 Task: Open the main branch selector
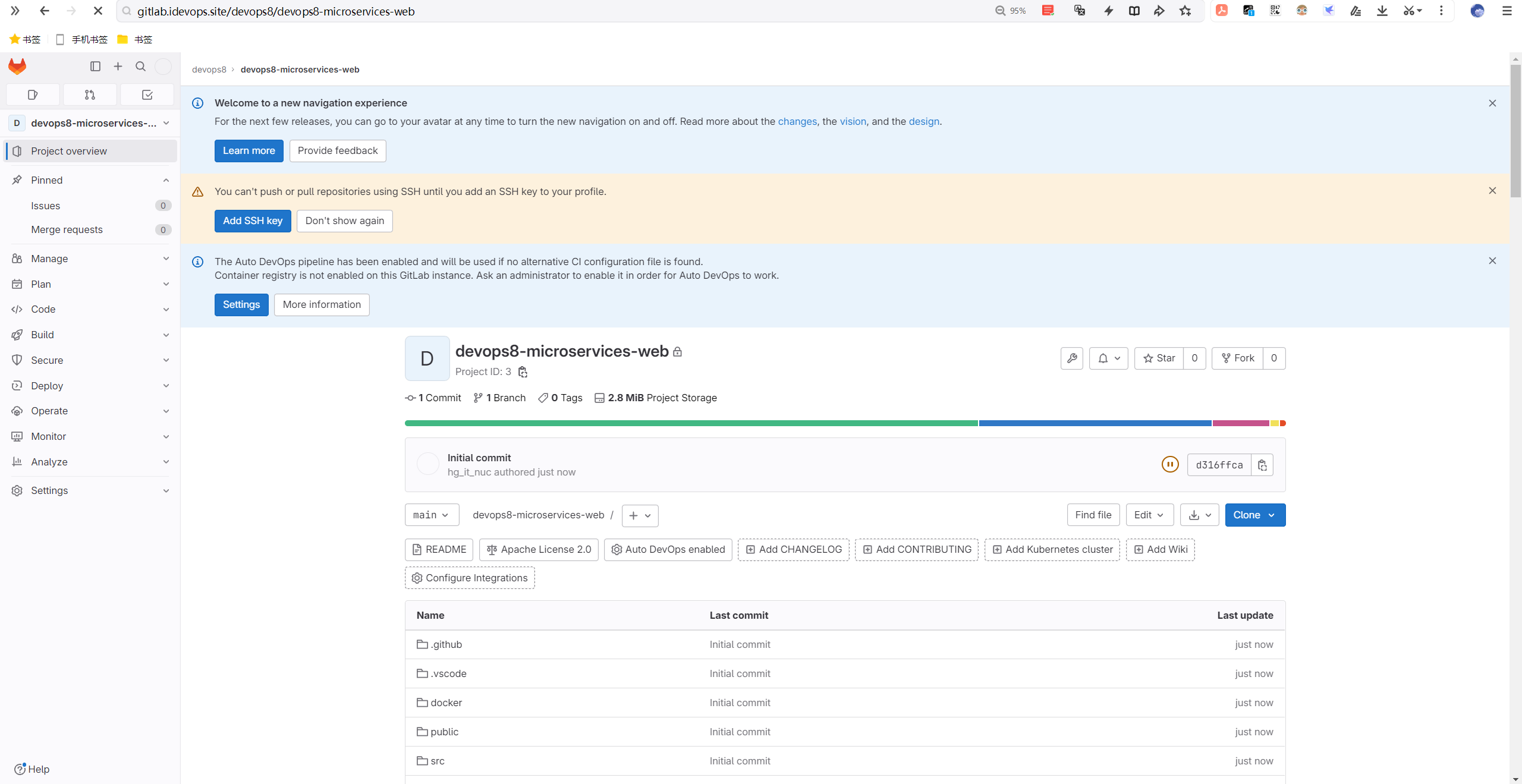[x=432, y=515]
